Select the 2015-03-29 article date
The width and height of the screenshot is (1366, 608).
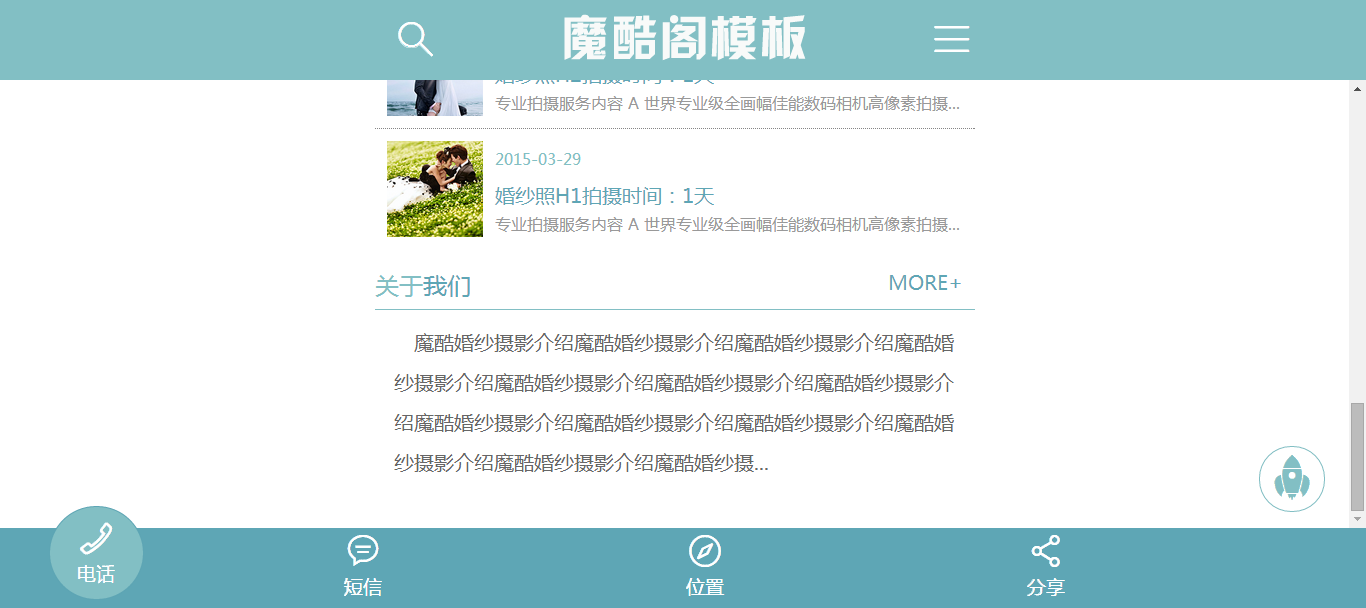[538, 159]
